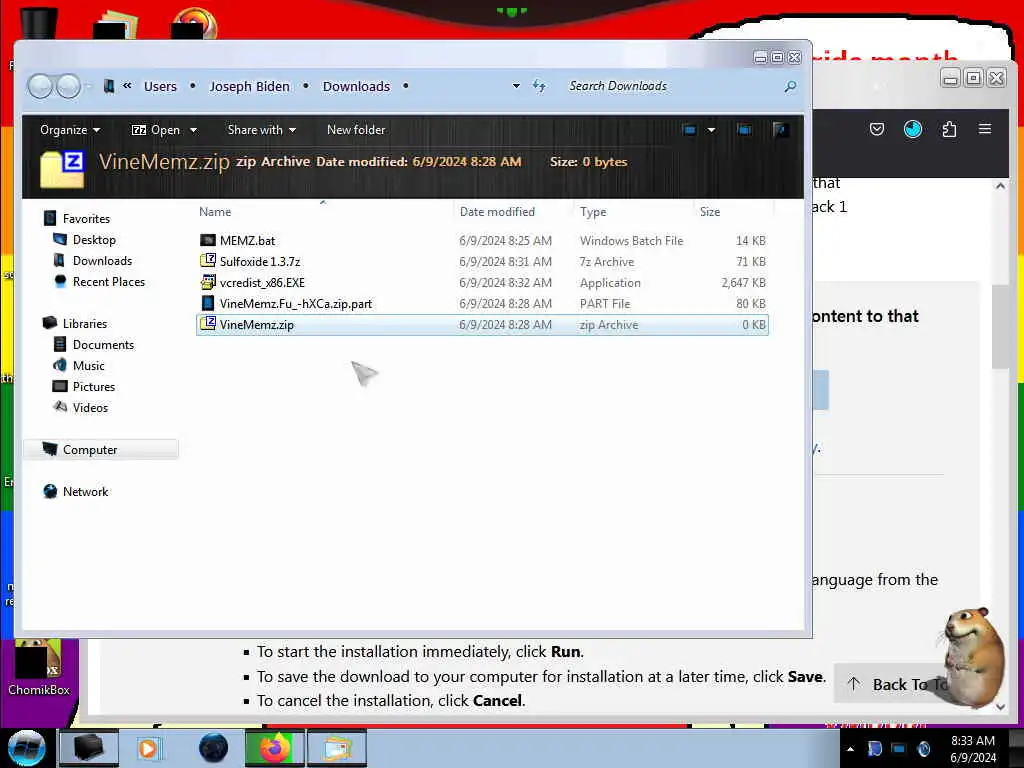Open the Organize dropdown menu
The width and height of the screenshot is (1024, 768).
click(70, 130)
